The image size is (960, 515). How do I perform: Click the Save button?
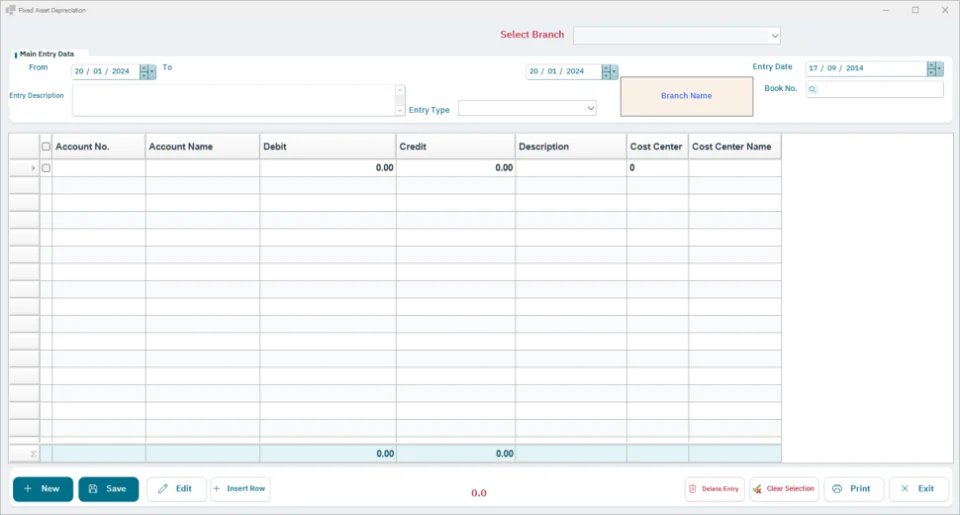pyautogui.click(x=108, y=489)
